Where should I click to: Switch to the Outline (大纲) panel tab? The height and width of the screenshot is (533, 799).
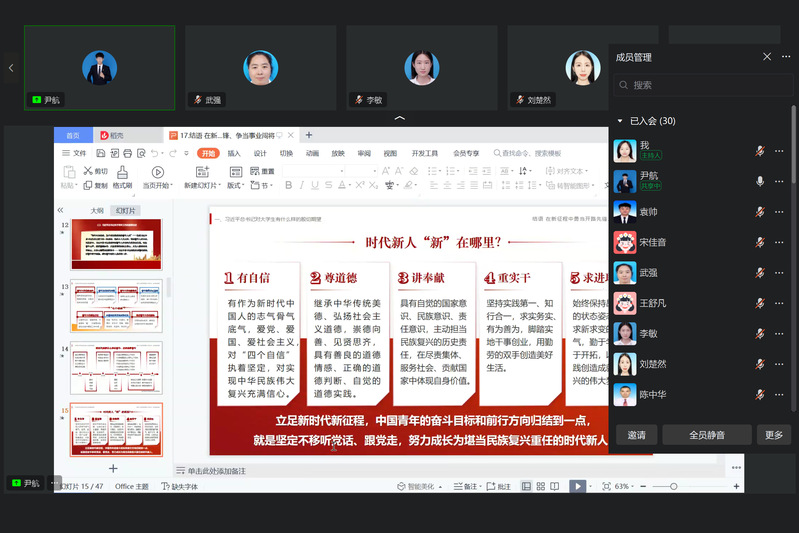click(x=97, y=210)
